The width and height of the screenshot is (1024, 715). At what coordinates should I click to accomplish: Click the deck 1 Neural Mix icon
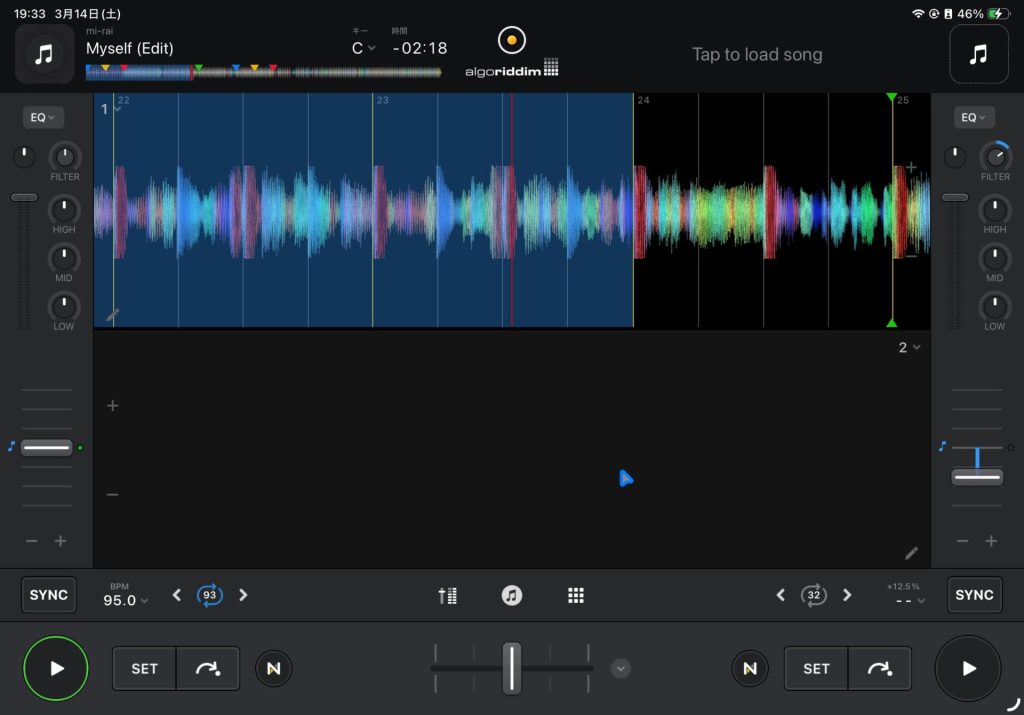[273, 668]
